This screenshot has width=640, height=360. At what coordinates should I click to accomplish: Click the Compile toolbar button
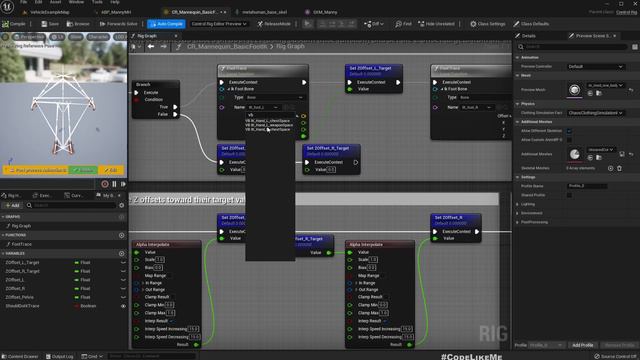(14, 24)
